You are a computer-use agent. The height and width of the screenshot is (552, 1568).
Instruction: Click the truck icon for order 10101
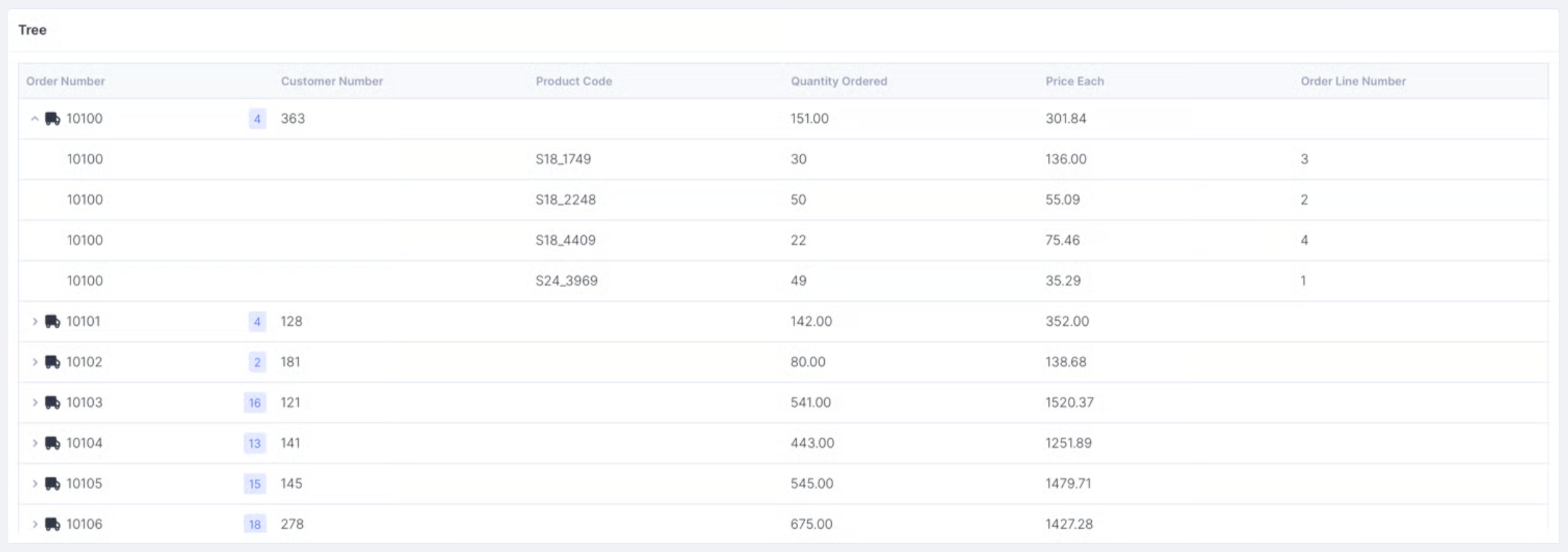point(52,322)
